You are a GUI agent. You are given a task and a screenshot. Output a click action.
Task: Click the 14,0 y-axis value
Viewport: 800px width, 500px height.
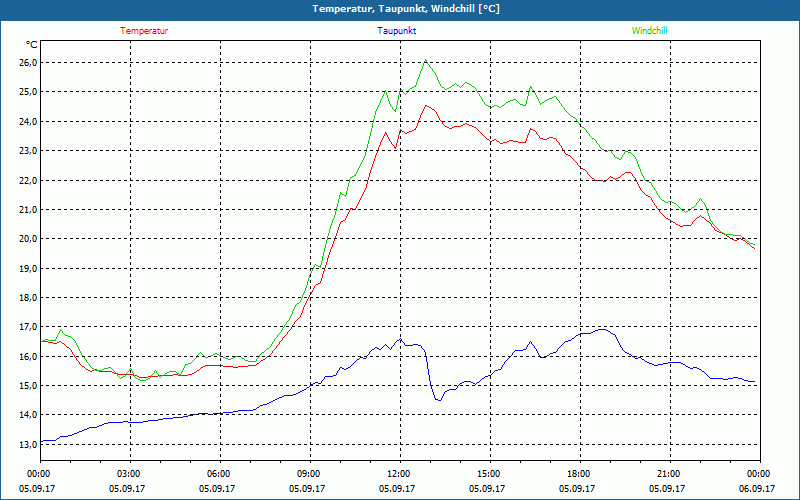28,415
